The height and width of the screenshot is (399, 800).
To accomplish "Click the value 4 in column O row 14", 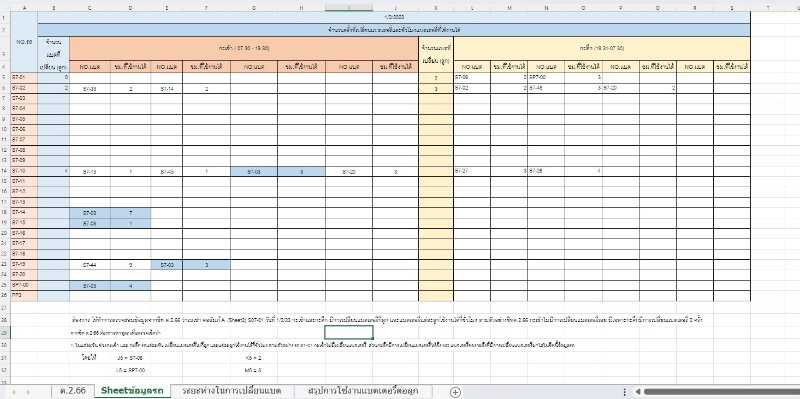I will tap(583, 171).
